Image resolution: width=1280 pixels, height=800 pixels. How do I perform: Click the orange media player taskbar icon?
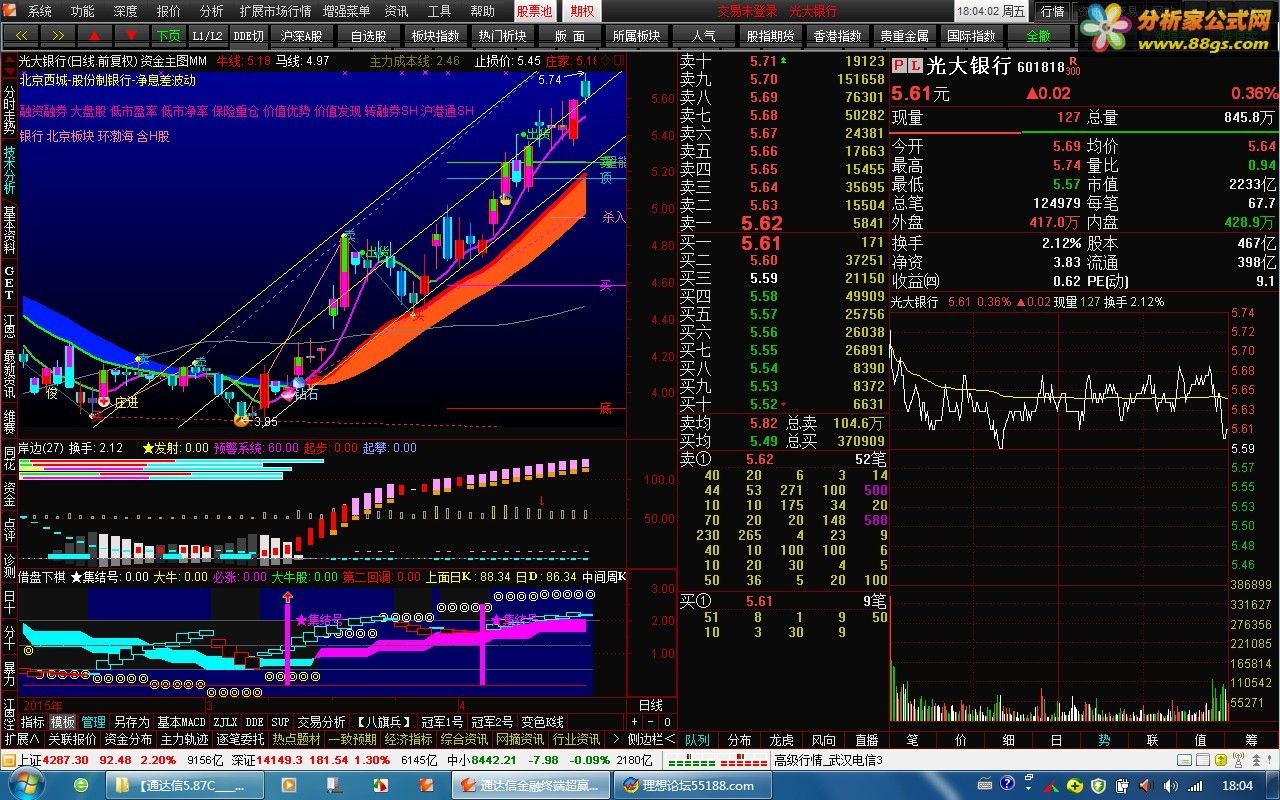[x=289, y=785]
